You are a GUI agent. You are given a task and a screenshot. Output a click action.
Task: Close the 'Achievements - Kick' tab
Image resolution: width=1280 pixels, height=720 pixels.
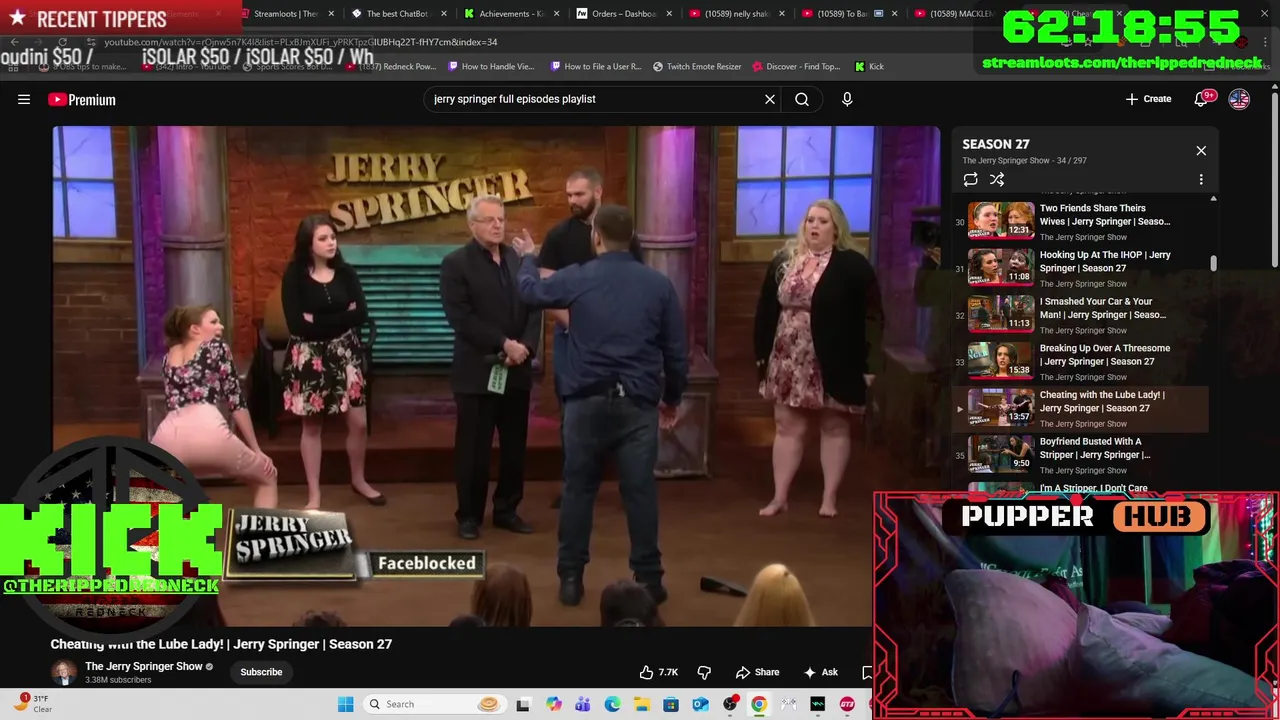coord(557,14)
